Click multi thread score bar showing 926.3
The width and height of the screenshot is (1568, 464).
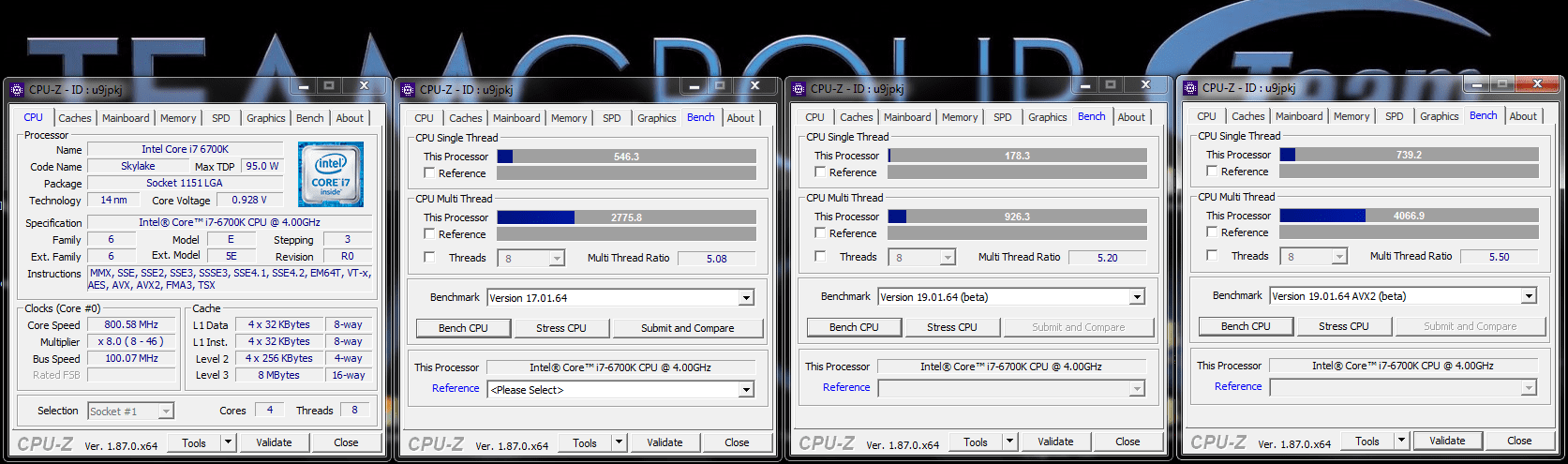pyautogui.click(x=1017, y=217)
